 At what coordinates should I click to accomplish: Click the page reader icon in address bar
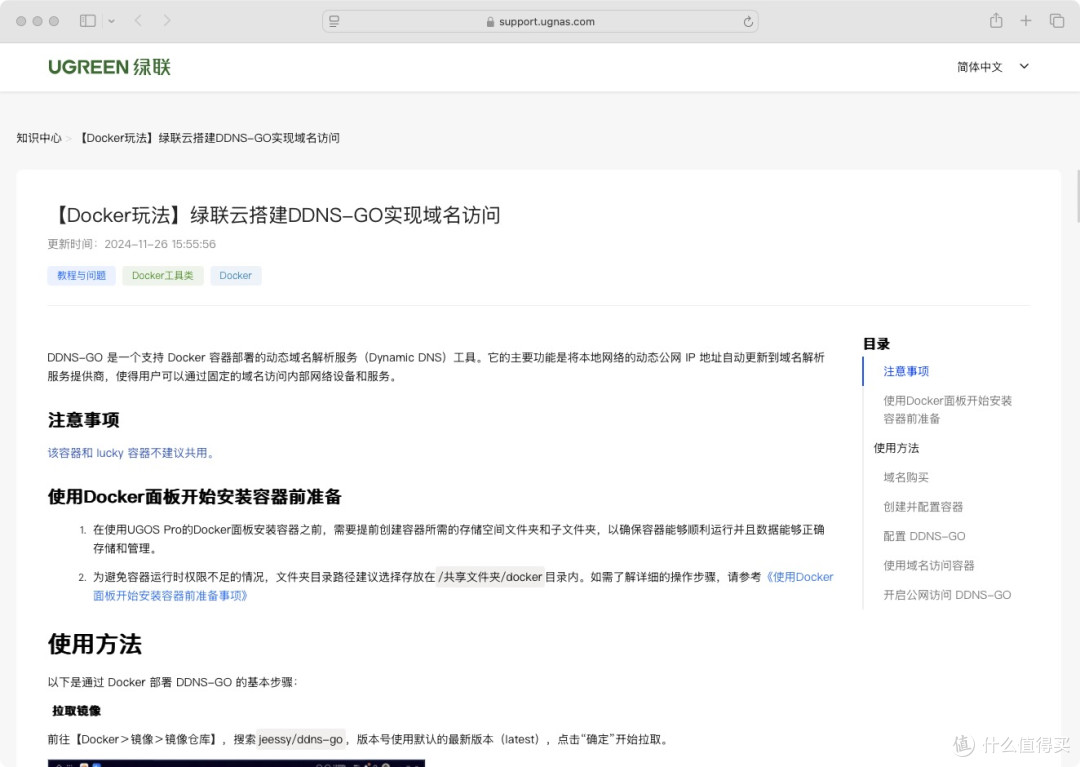click(x=334, y=21)
